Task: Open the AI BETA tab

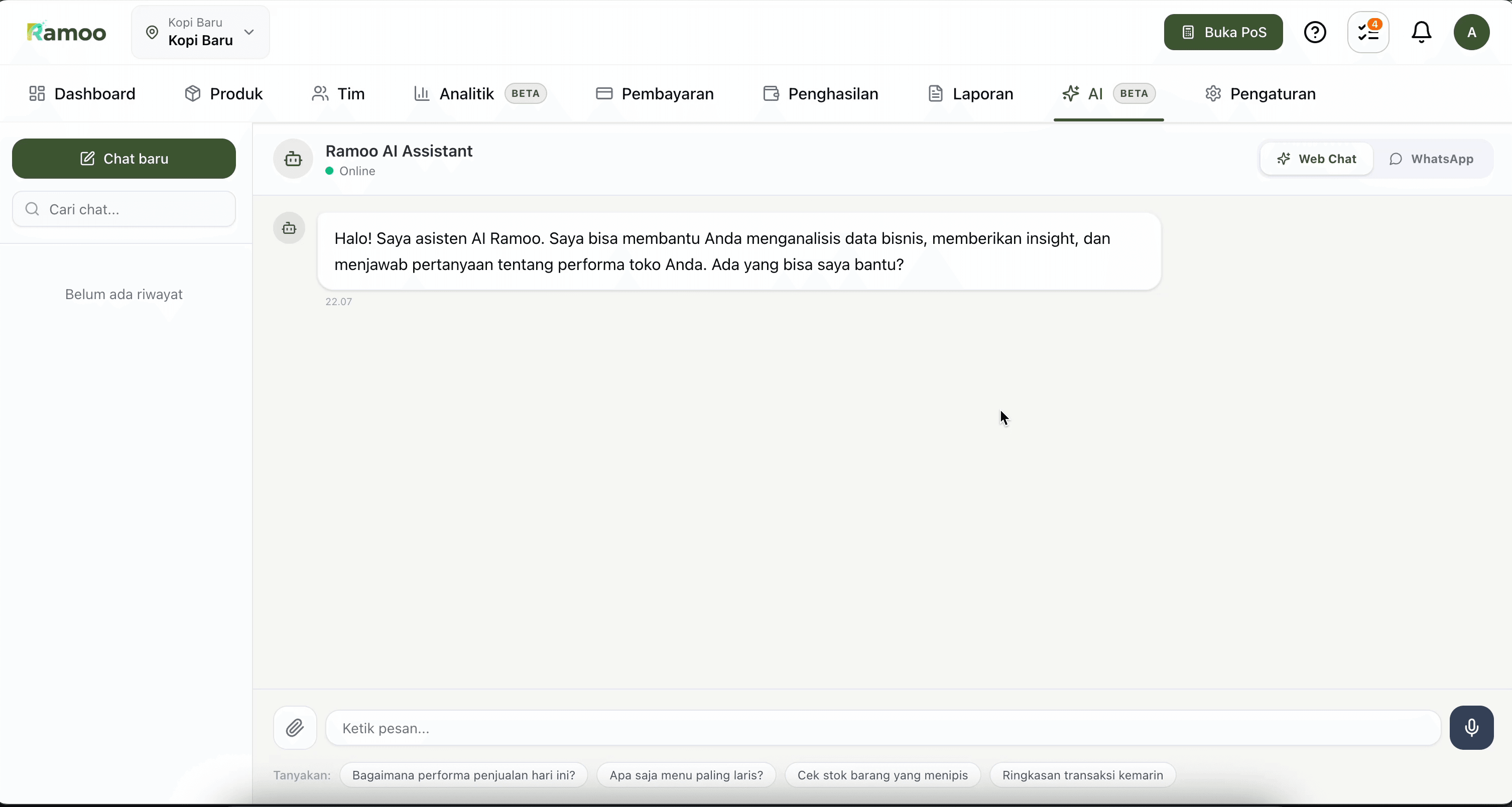Action: click(1107, 94)
